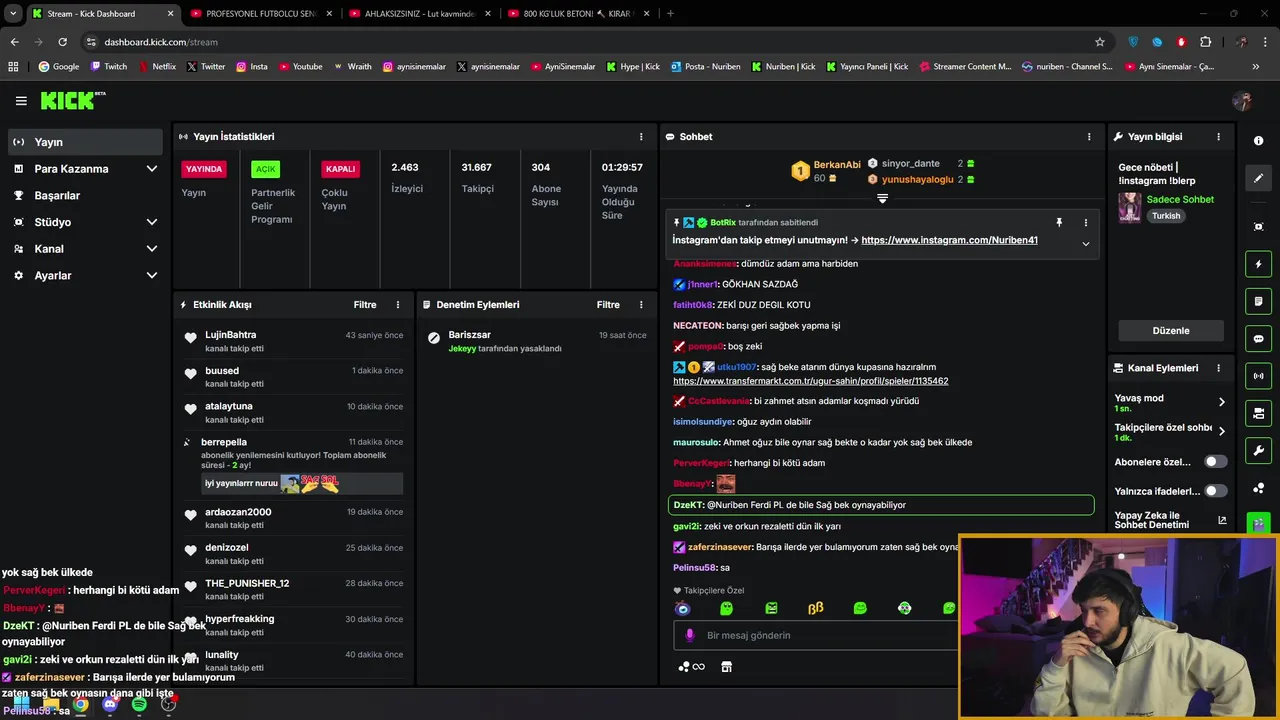Open options menu of Yayın İstatistikleri panel
Screen dimensions: 1280x720
[641, 137]
